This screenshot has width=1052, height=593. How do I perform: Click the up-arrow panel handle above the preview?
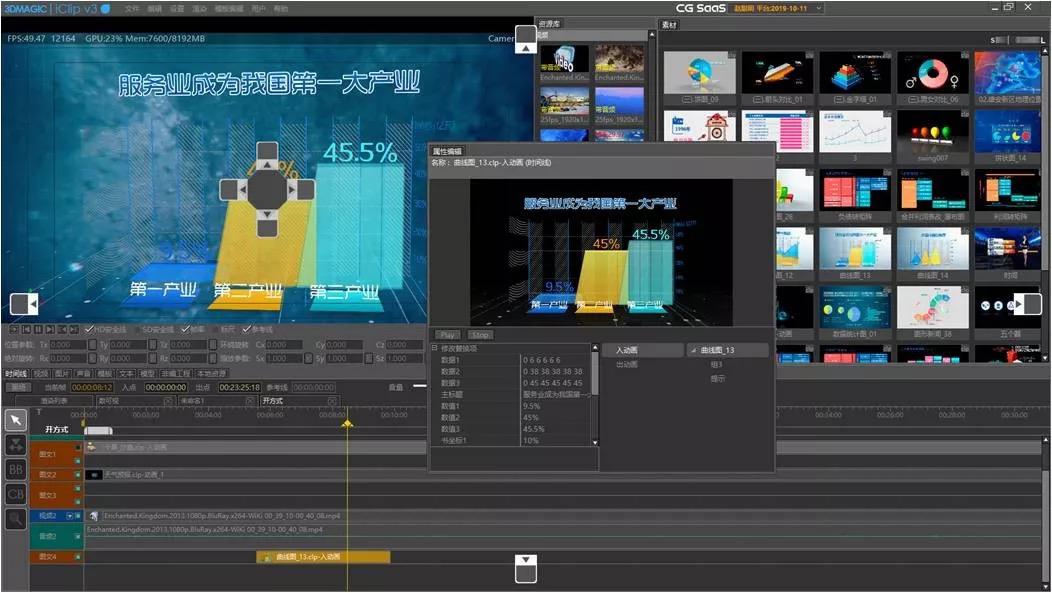coord(526,40)
